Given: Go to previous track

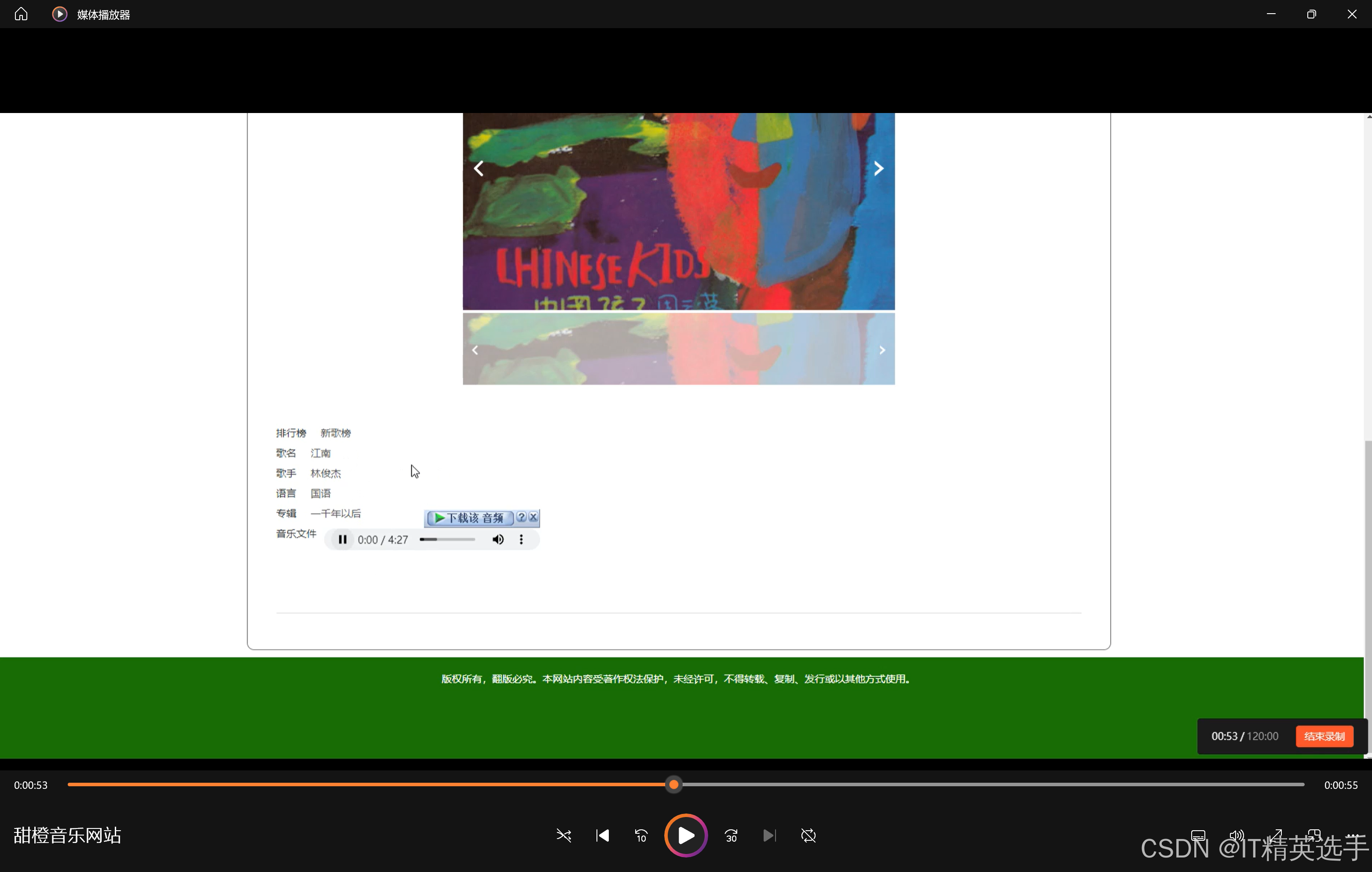Looking at the screenshot, I should click(602, 836).
